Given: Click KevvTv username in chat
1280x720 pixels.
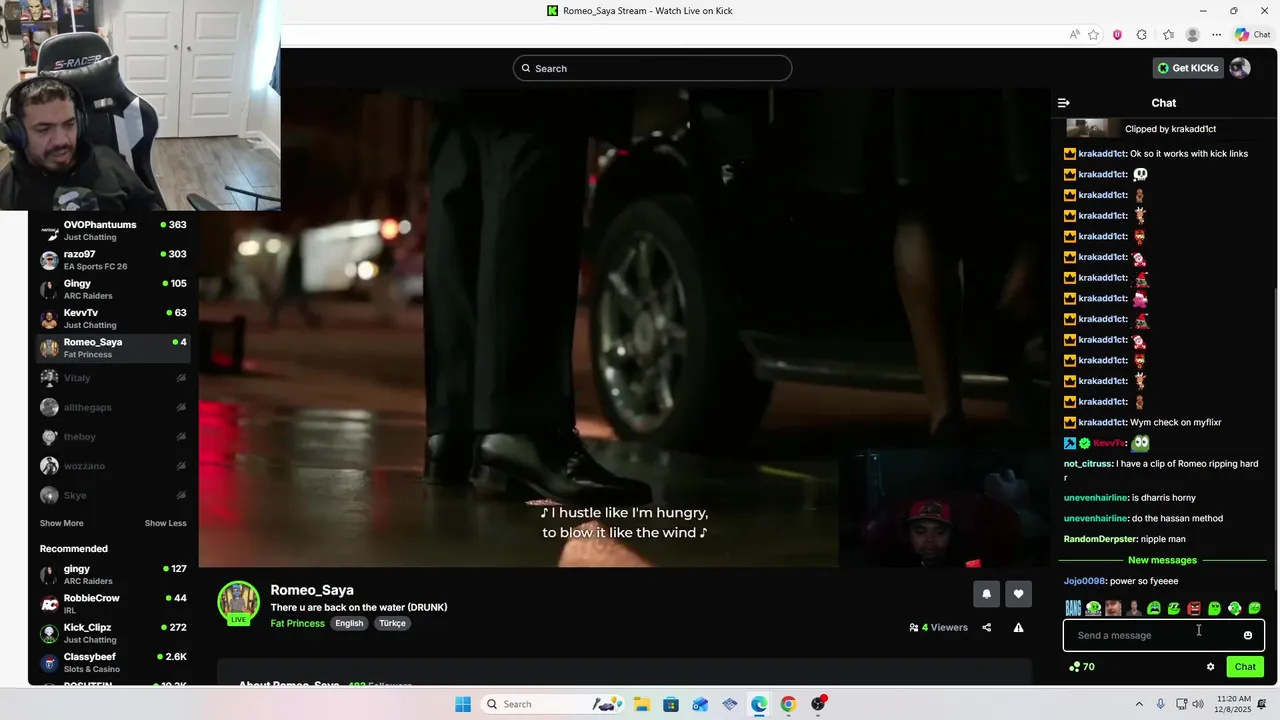Looking at the screenshot, I should pos(1109,443).
